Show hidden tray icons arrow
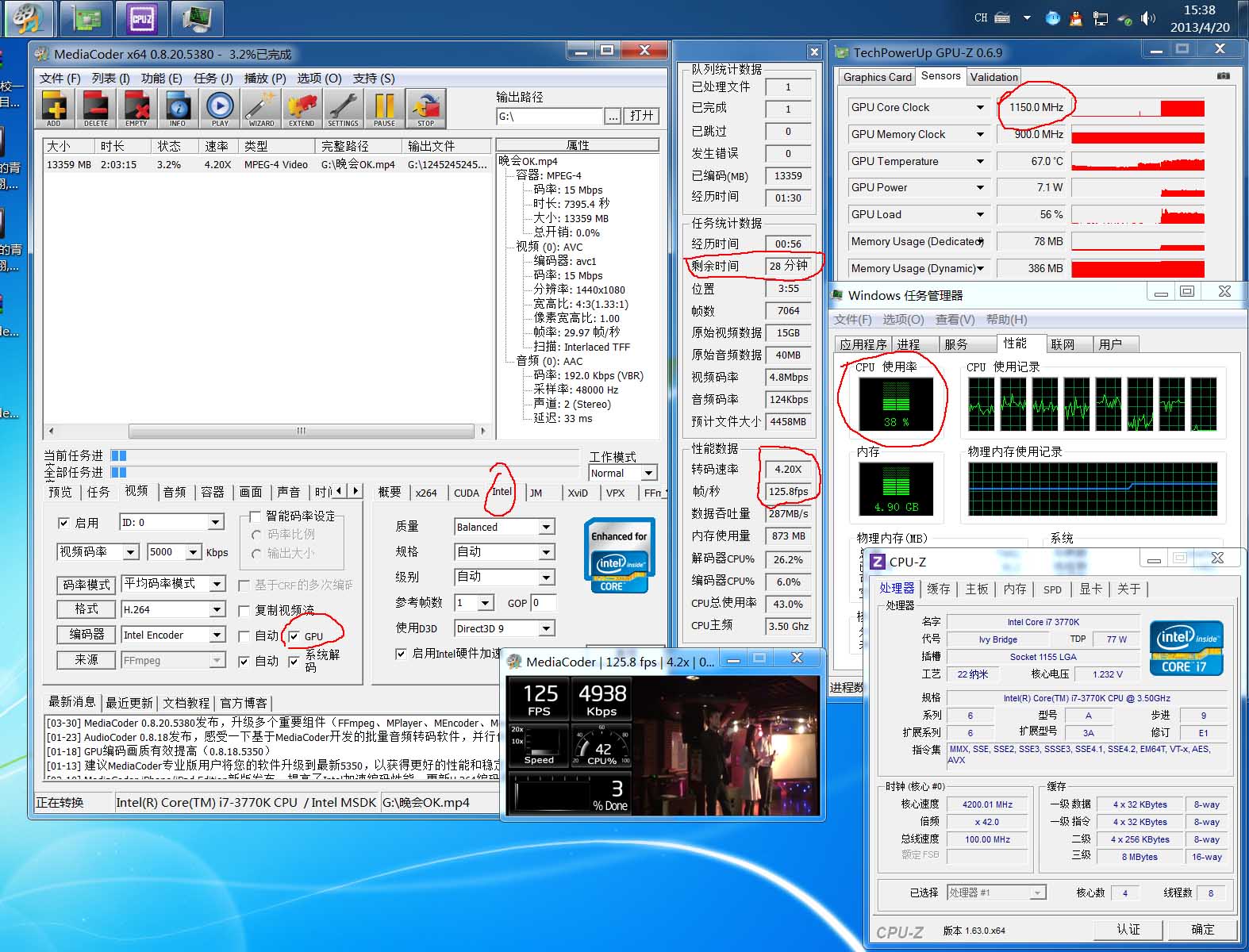The width and height of the screenshot is (1249, 952). [1026, 18]
